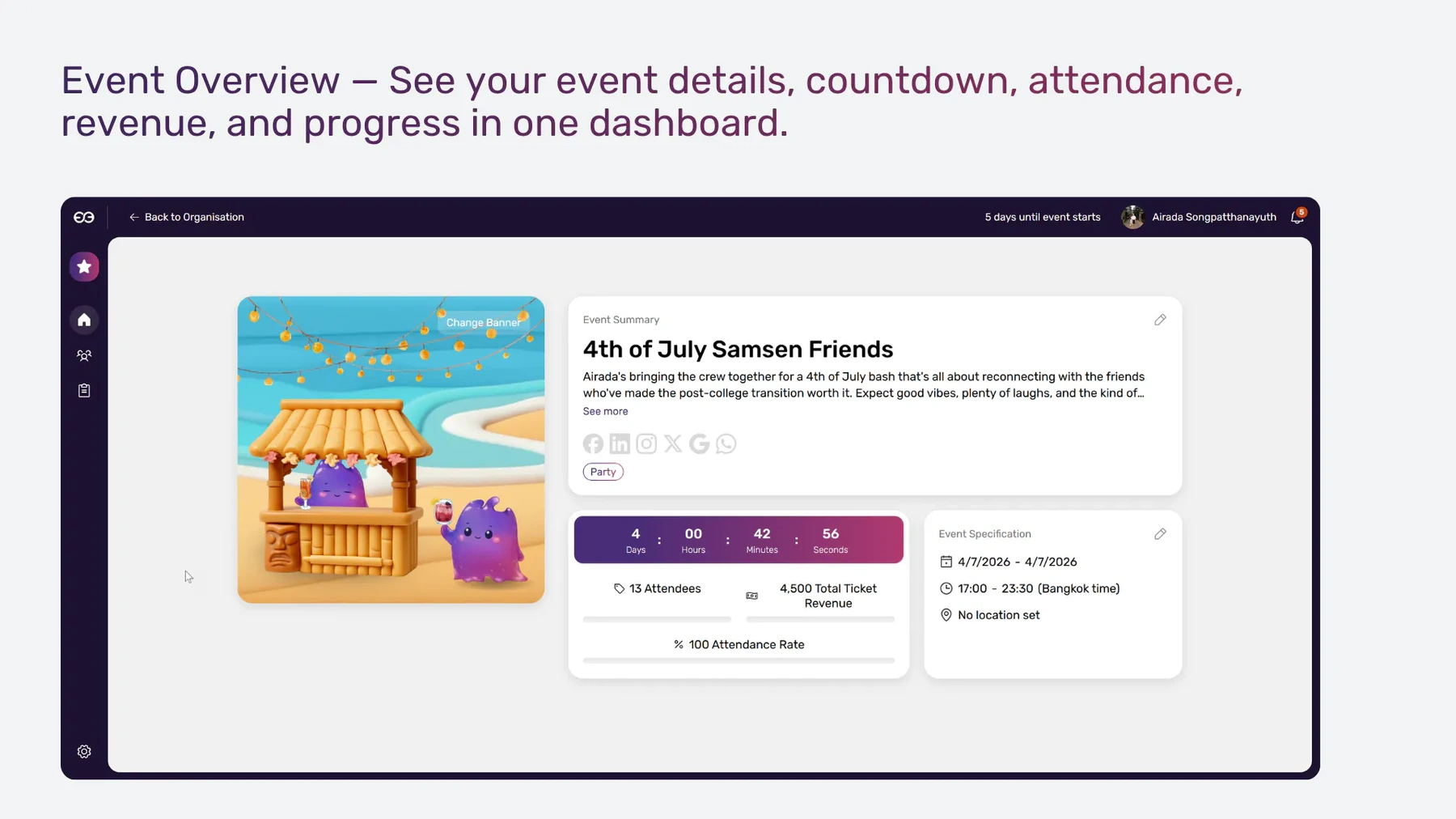Click the X (Twitter) share icon
The image size is (1456, 819).
(x=673, y=443)
